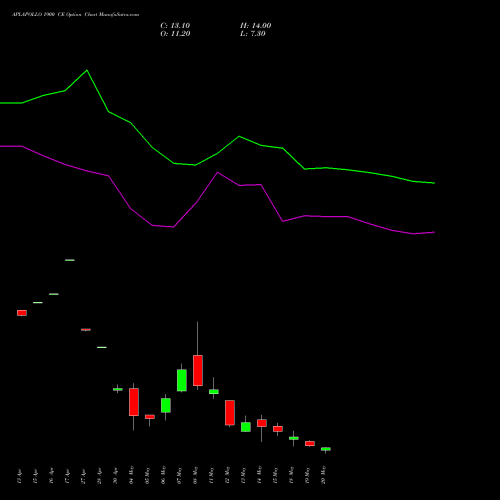This screenshot has height=500, width=500.
Task: Click the close value 'C: 13.10'
Action: (x=175, y=26)
